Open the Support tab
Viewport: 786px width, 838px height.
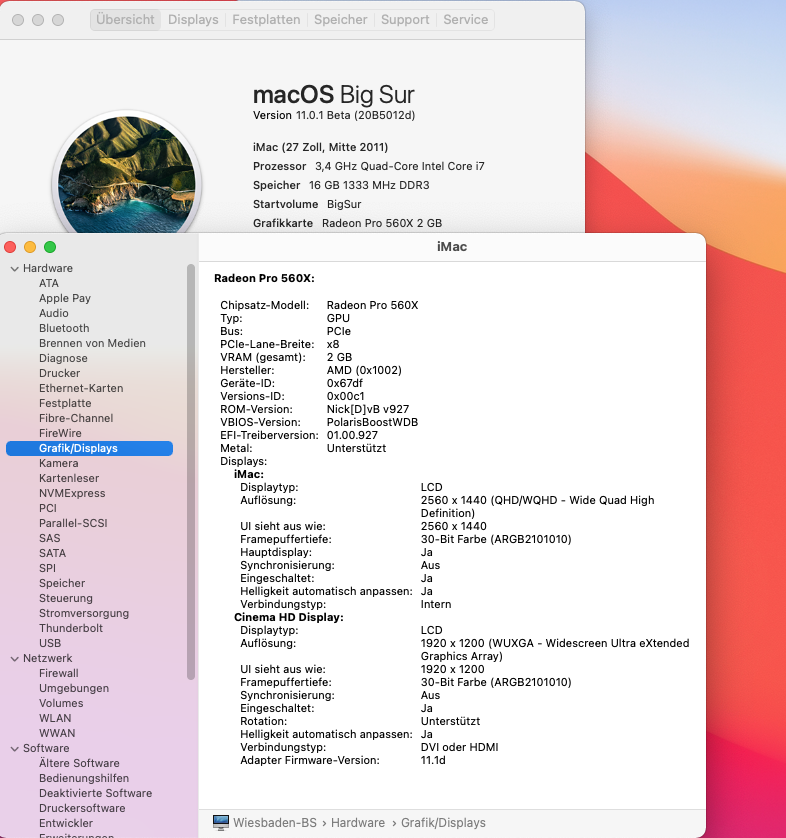[405, 20]
